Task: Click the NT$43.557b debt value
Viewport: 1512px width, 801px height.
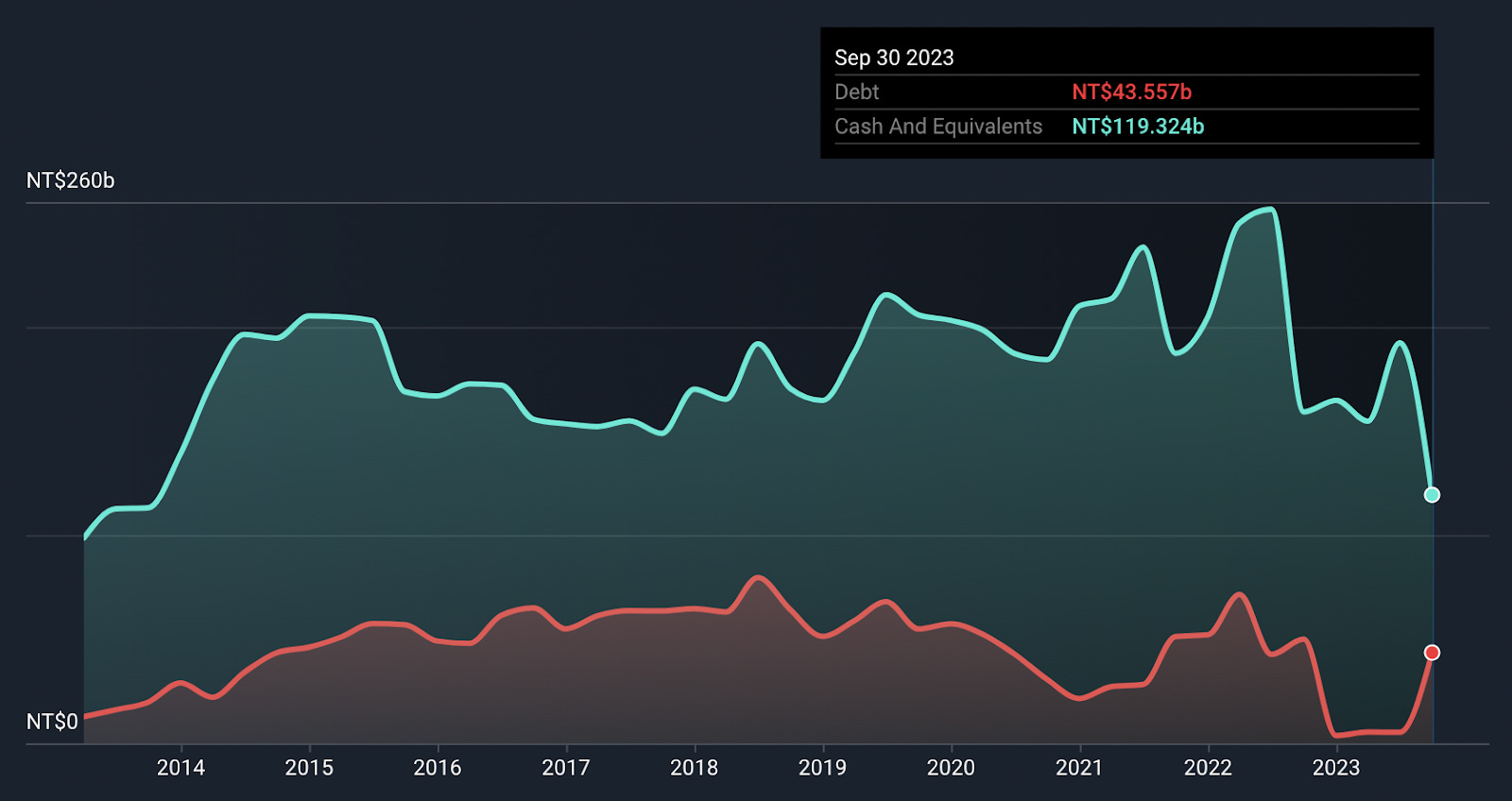Action: pyautogui.click(x=1131, y=92)
